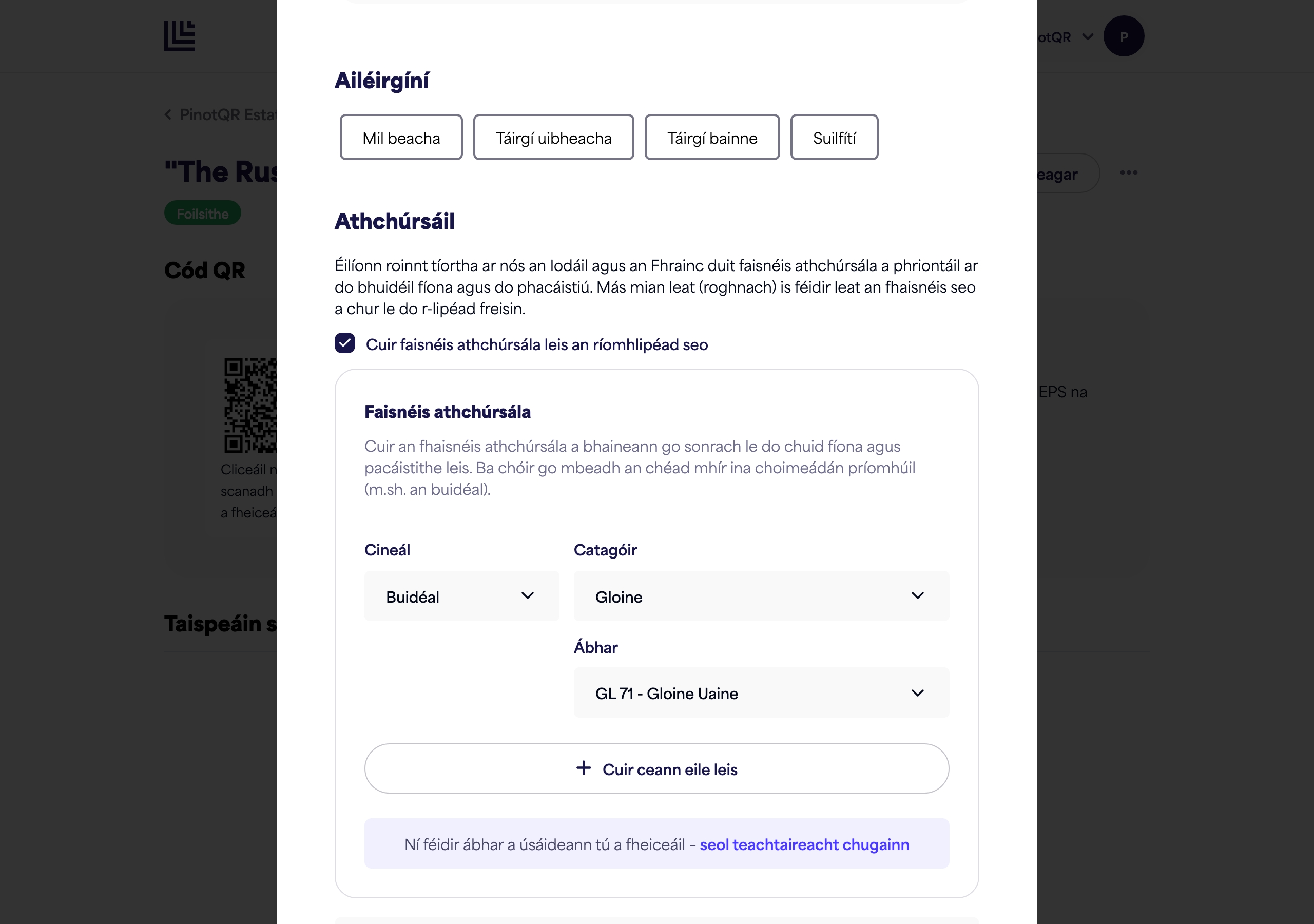This screenshot has width=1314, height=924.
Task: Open the three-dot more options menu
Action: [1129, 173]
